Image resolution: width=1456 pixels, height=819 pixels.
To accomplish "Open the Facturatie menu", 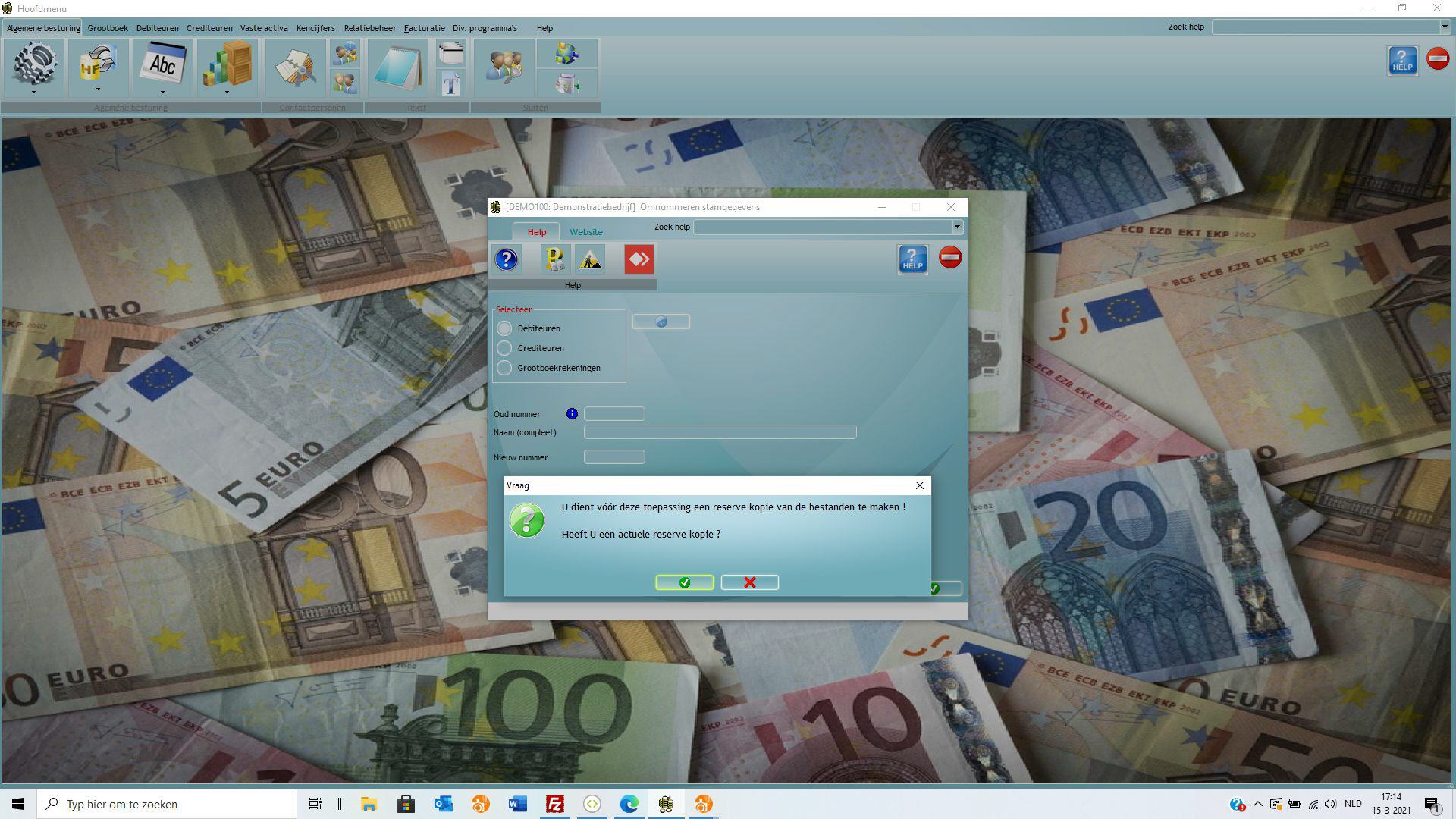I will tap(424, 28).
